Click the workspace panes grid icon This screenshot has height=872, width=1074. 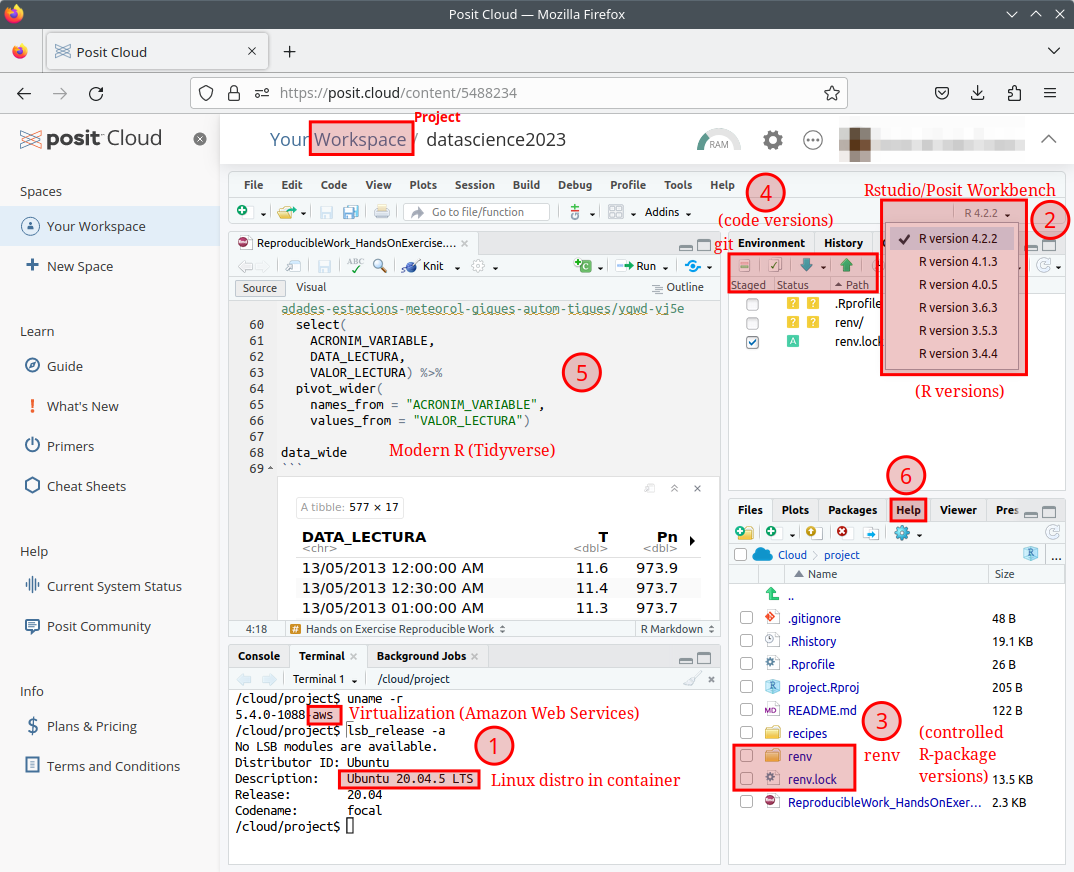click(616, 212)
